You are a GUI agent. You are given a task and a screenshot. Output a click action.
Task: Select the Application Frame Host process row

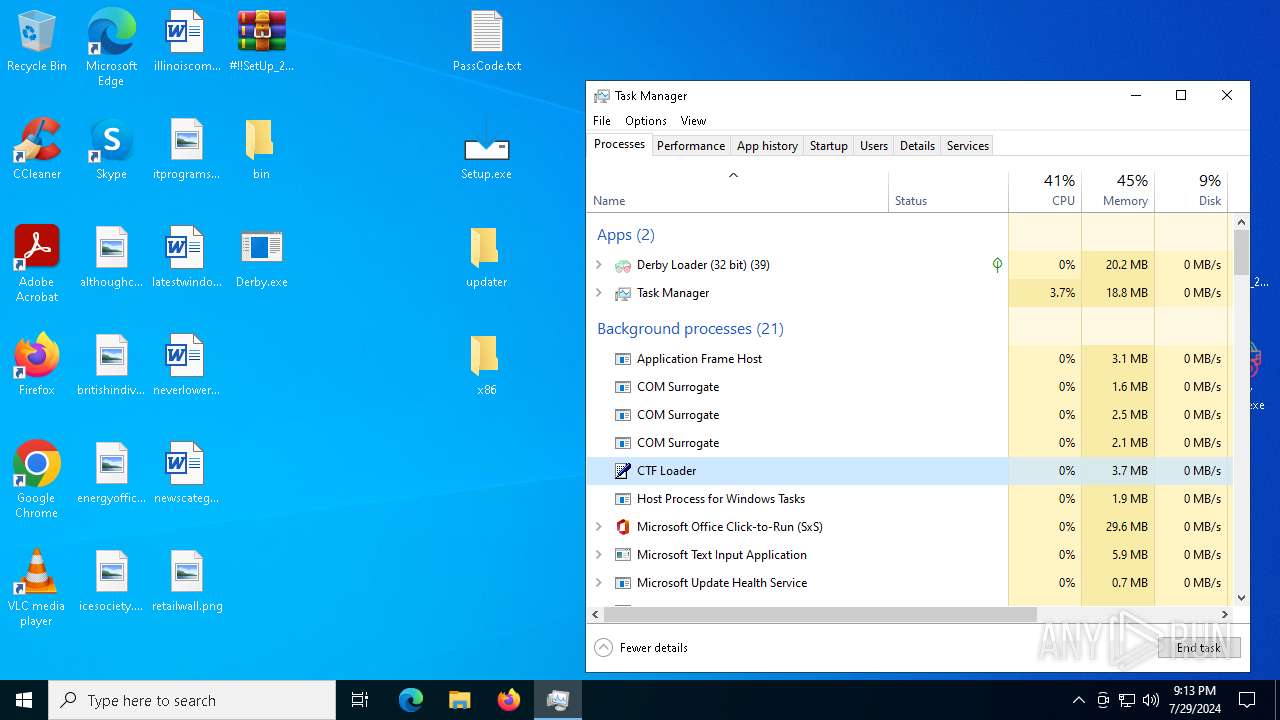click(x=909, y=359)
